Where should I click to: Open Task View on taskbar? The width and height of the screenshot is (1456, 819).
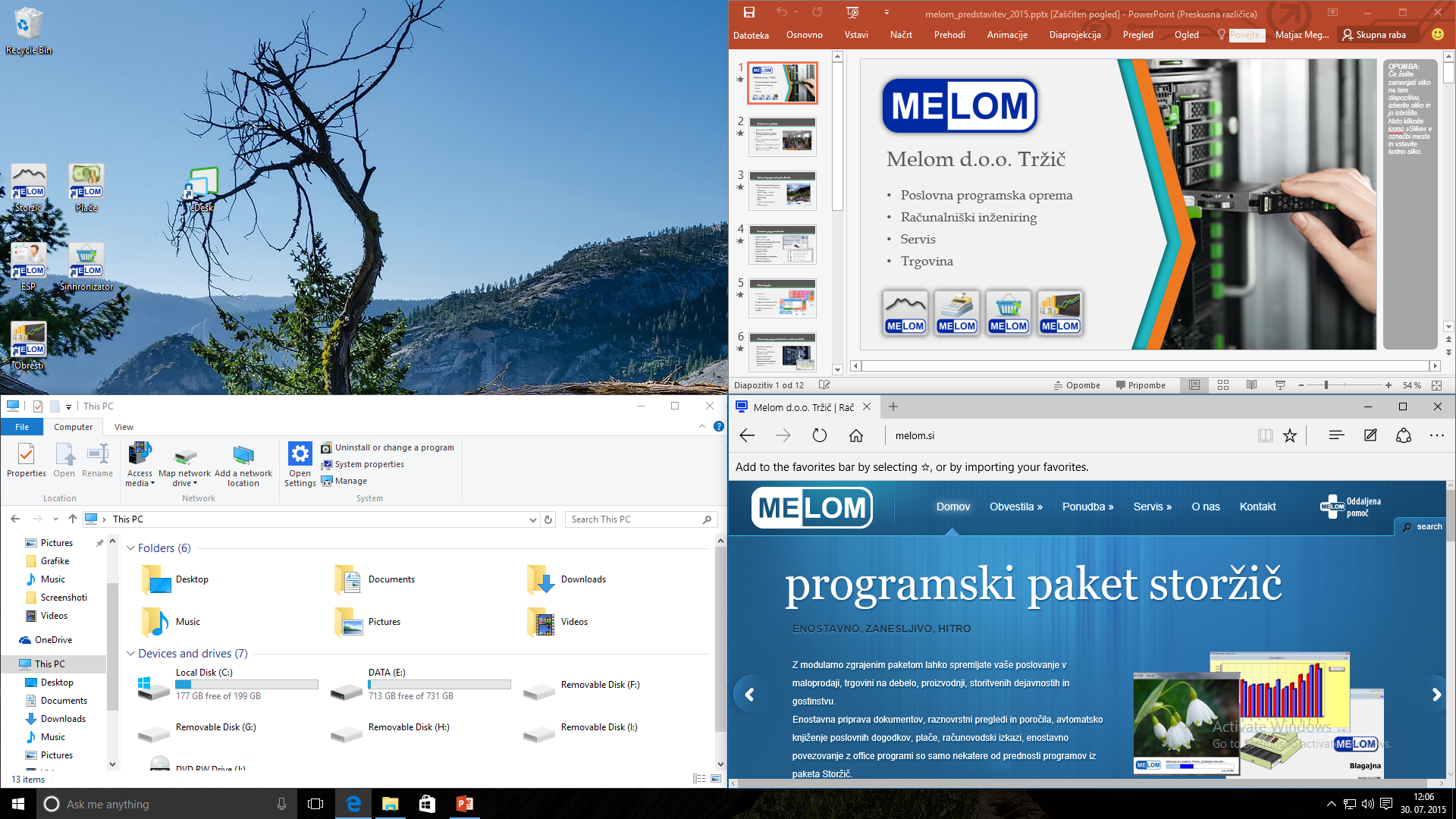pos(315,804)
